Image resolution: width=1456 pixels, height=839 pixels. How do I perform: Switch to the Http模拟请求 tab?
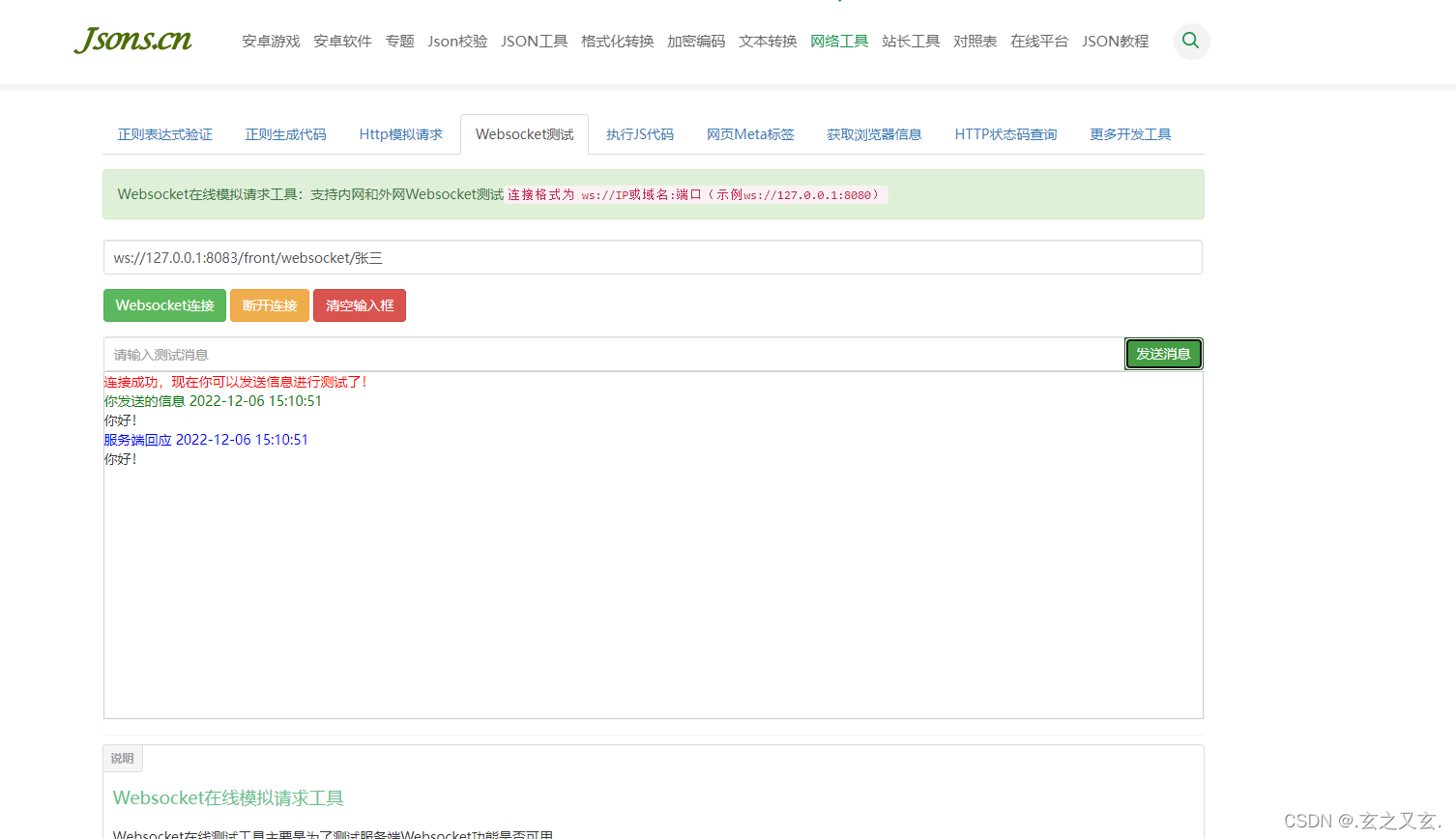(x=400, y=134)
